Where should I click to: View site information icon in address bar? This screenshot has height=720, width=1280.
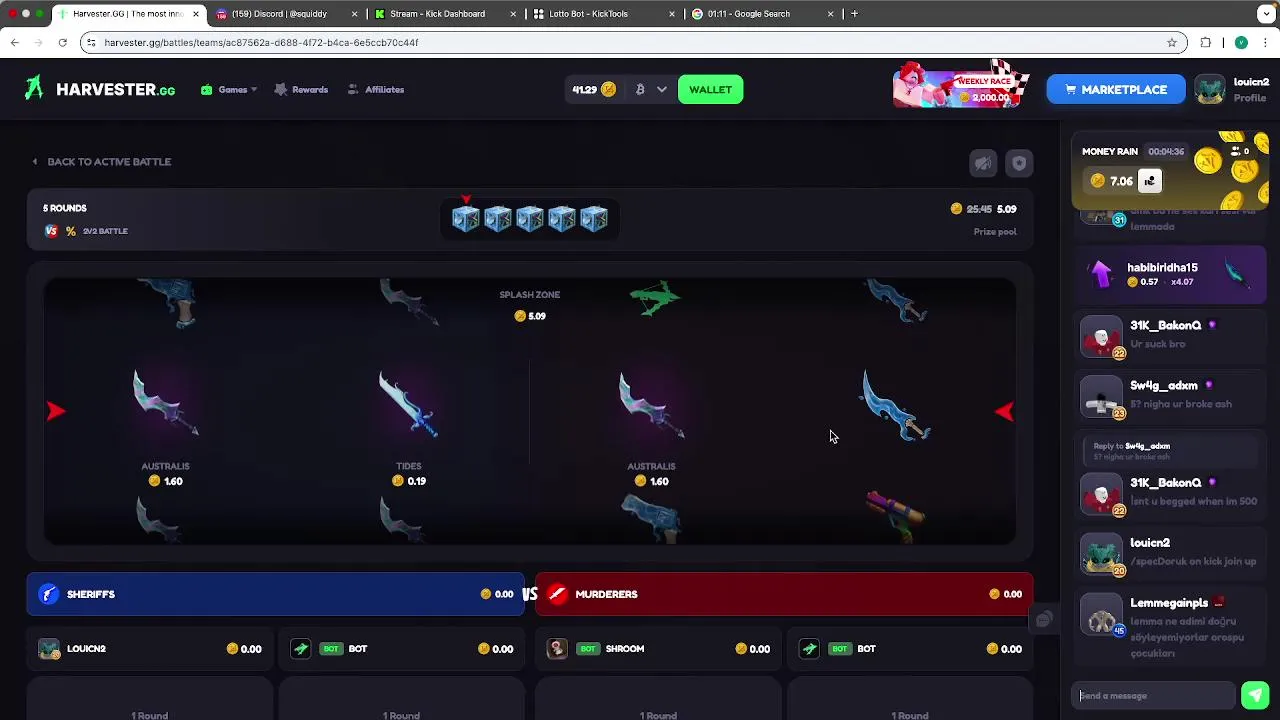(x=91, y=43)
